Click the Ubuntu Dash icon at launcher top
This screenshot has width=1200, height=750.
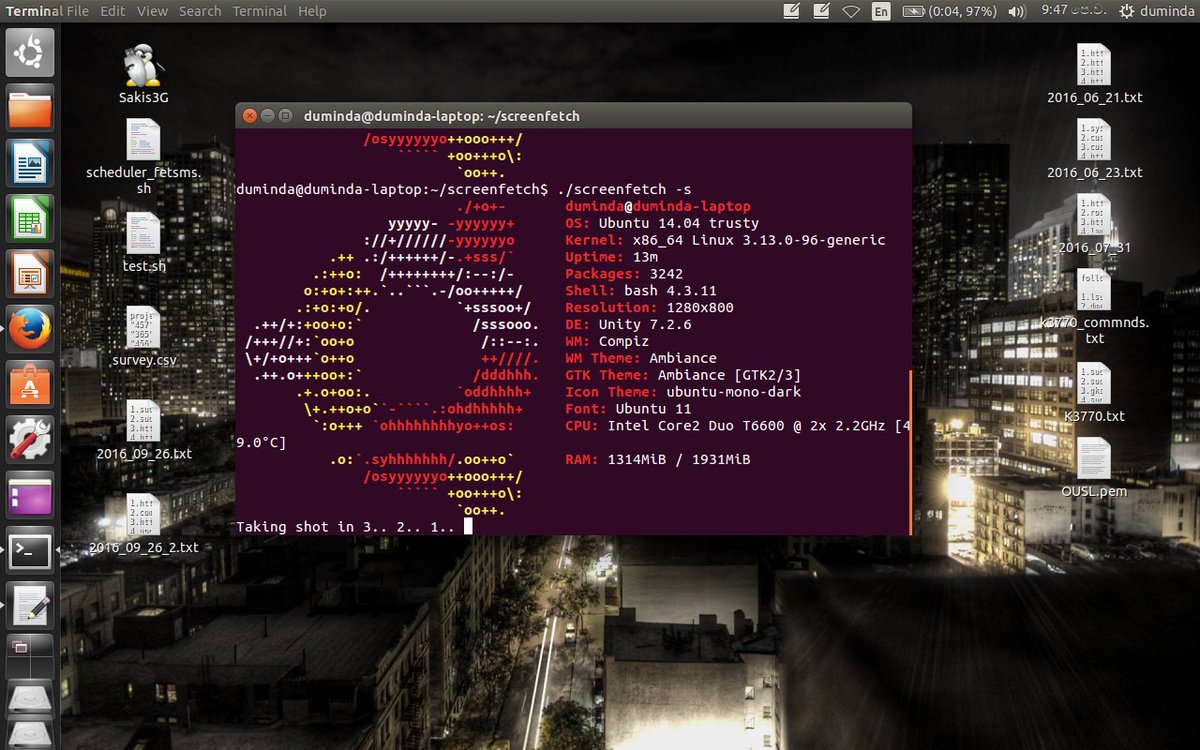pyautogui.click(x=28, y=52)
